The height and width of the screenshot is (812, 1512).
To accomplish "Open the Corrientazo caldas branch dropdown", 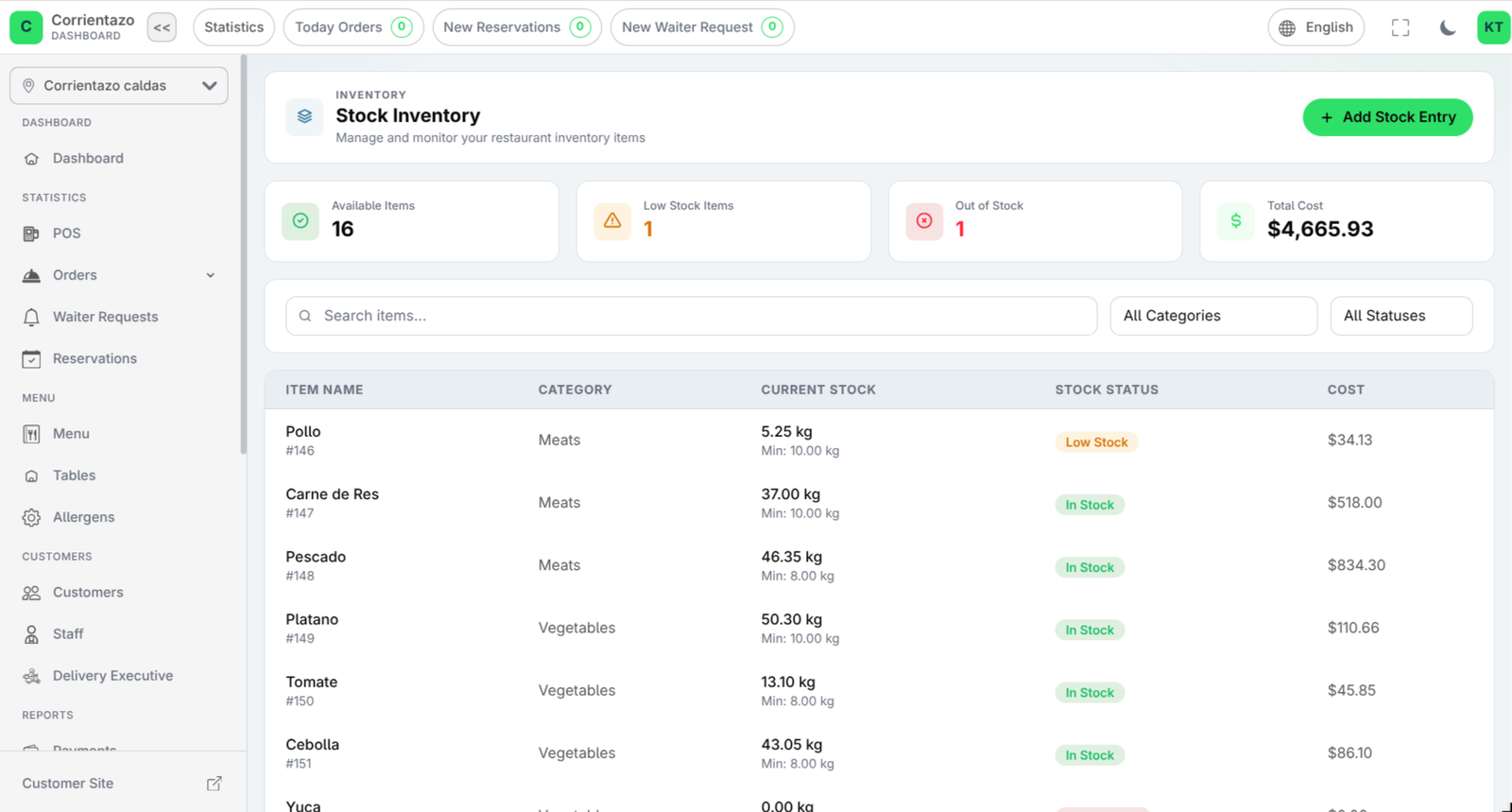I will tap(119, 86).
